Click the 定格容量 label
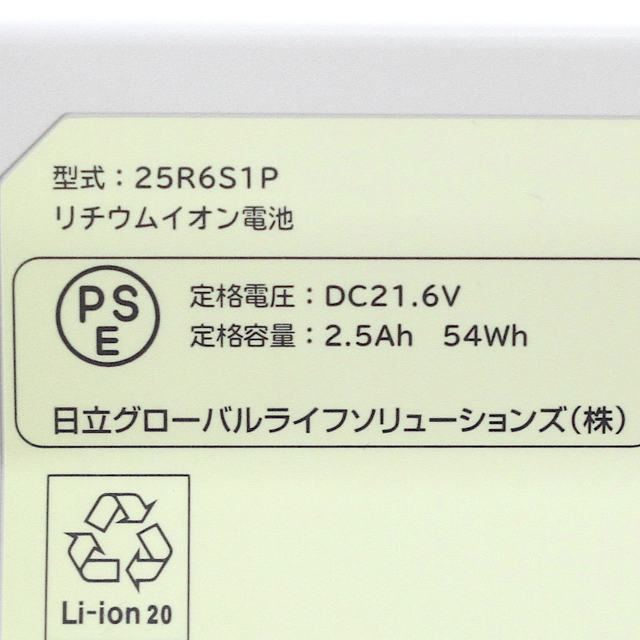This screenshot has height=640, width=640. [242, 336]
